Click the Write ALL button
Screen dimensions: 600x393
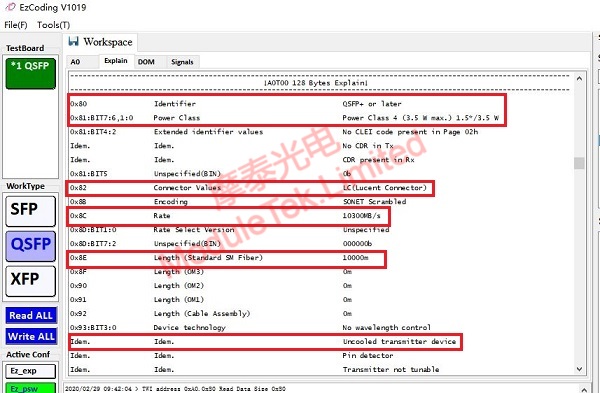(31, 336)
